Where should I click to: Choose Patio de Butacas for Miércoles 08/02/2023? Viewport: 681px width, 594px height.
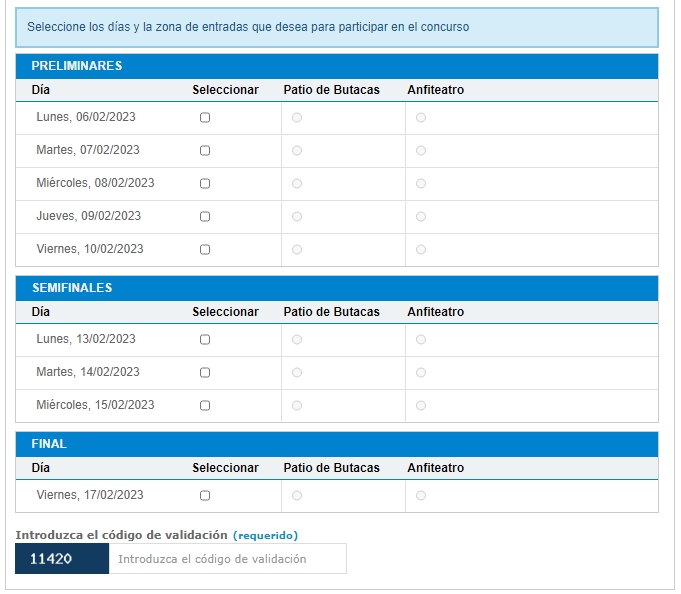297,184
